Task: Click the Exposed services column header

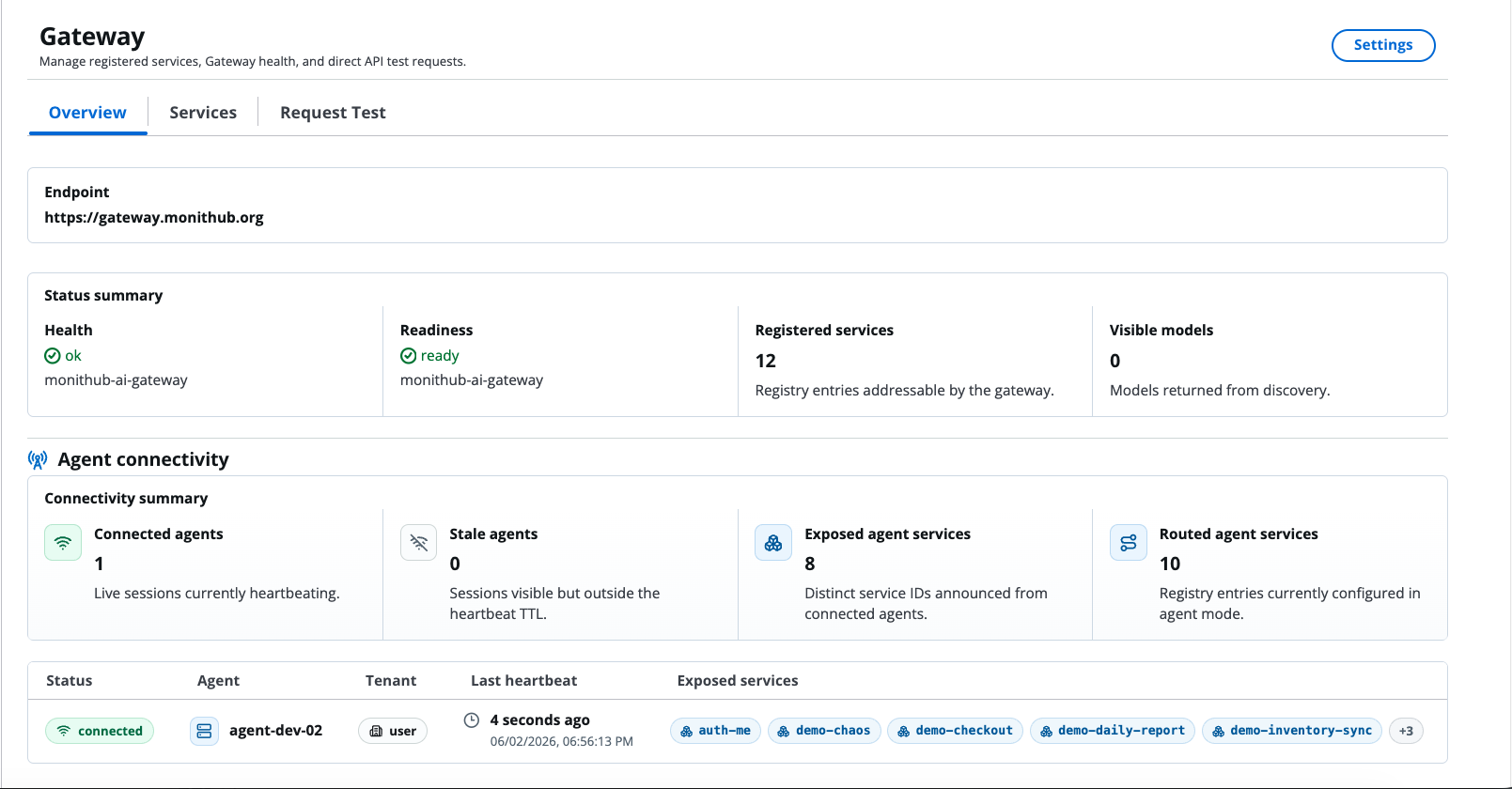Action: pos(738,681)
